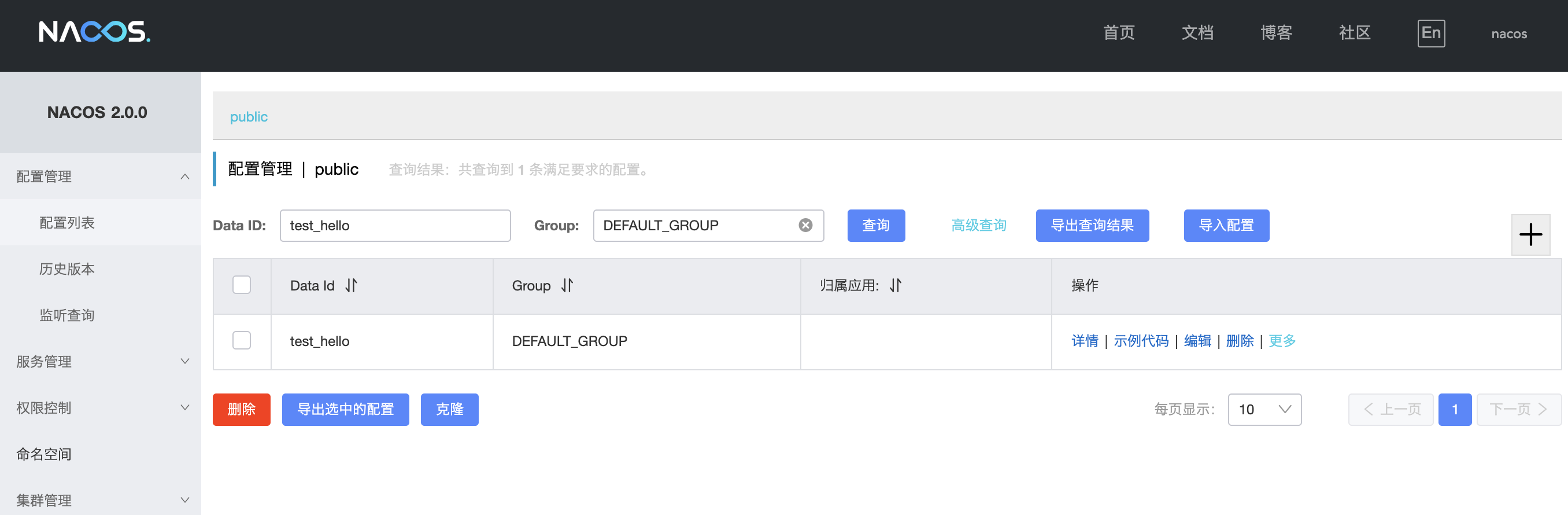1568x515 pixels.
Task: Toggle the select-all checkbox in table header
Action: point(242,285)
